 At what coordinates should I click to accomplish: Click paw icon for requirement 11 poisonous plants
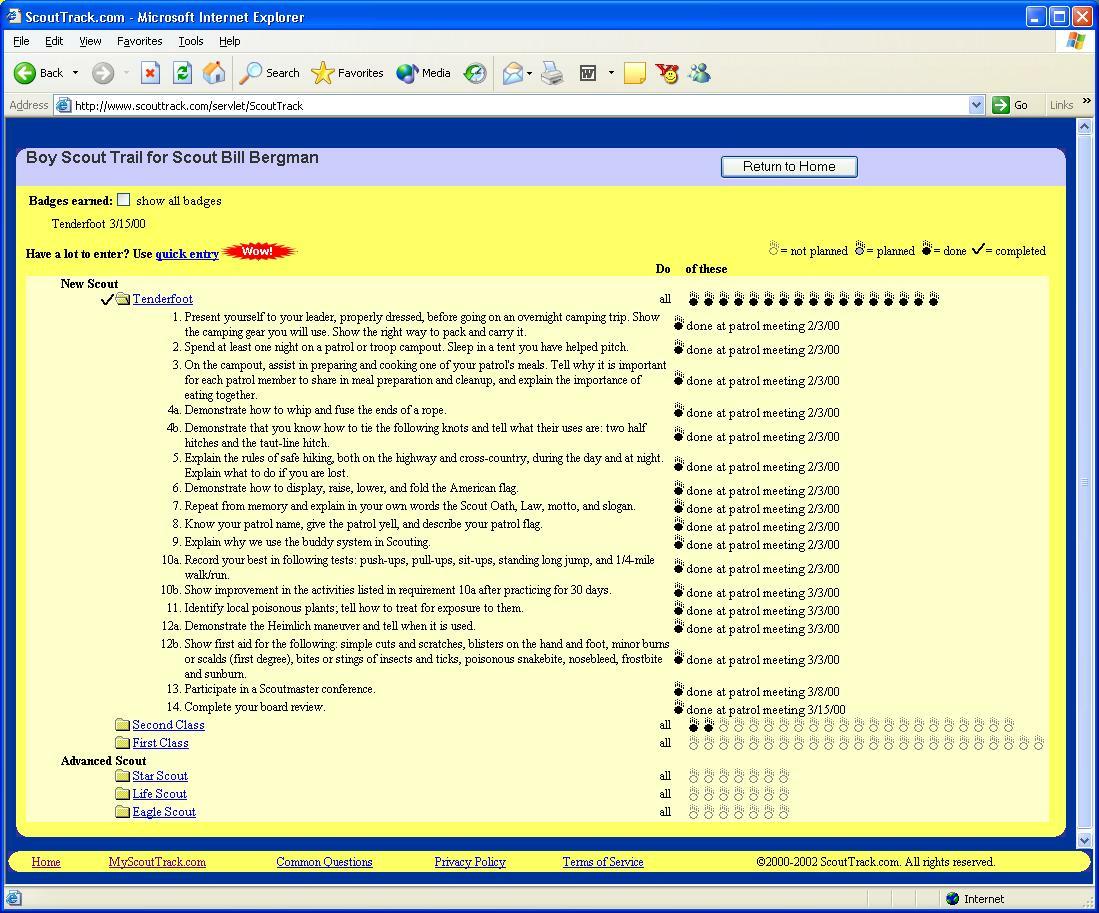(x=678, y=607)
